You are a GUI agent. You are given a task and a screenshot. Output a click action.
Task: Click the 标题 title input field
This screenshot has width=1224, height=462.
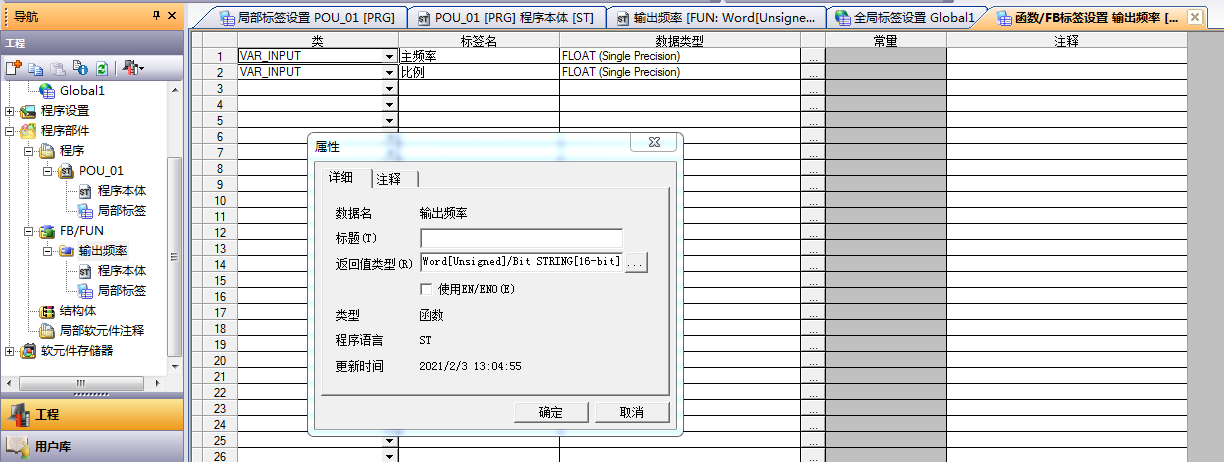tap(521, 238)
